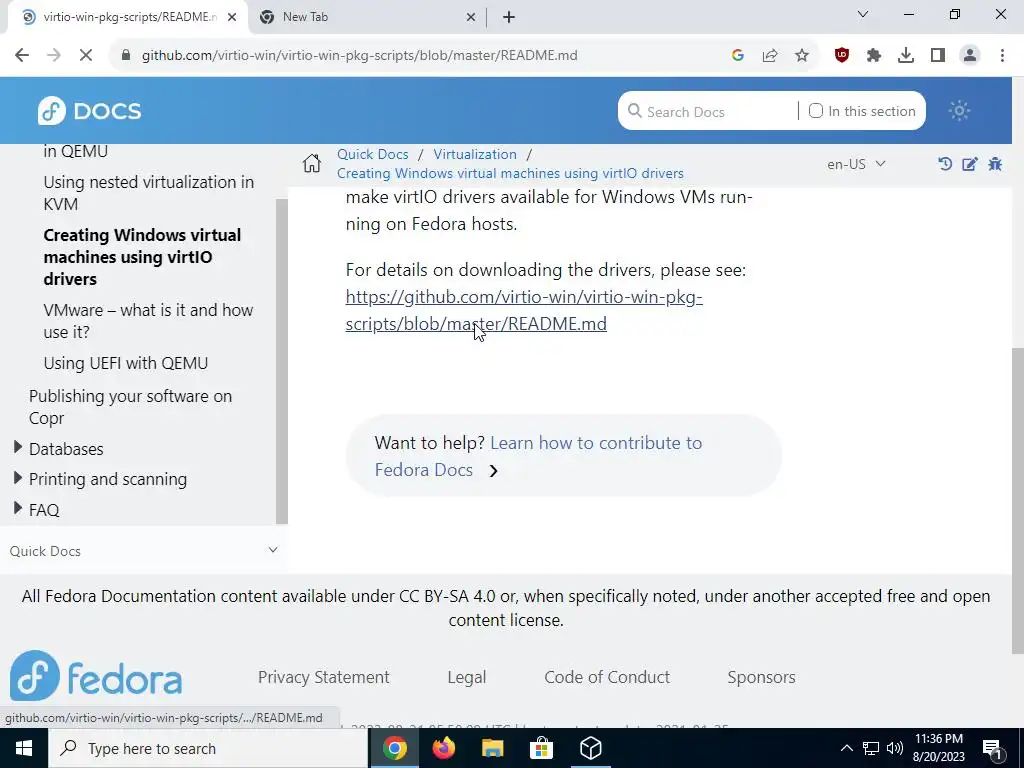The height and width of the screenshot is (768, 1024).
Task: Open Chrome downloads
Action: [906, 56]
